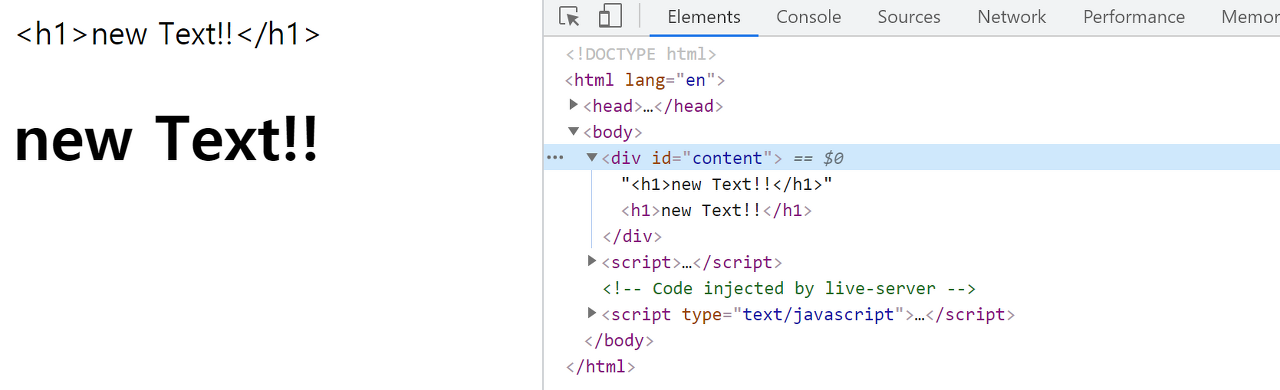Screen dimensions: 1280x390
Task: Select the DOCTYPE html line
Action: (x=641, y=54)
